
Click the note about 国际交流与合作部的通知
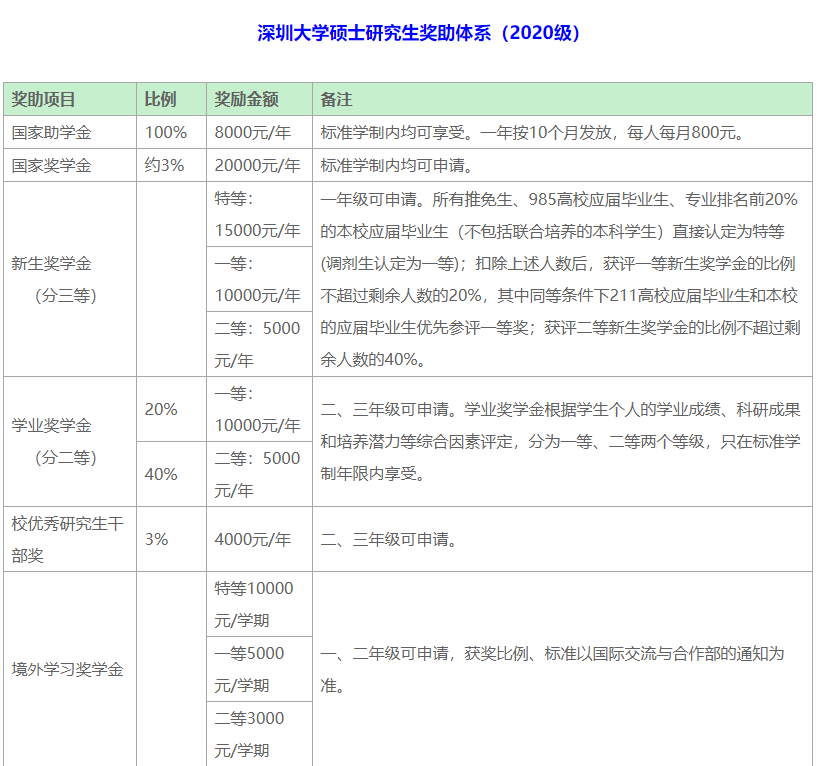coord(562,669)
